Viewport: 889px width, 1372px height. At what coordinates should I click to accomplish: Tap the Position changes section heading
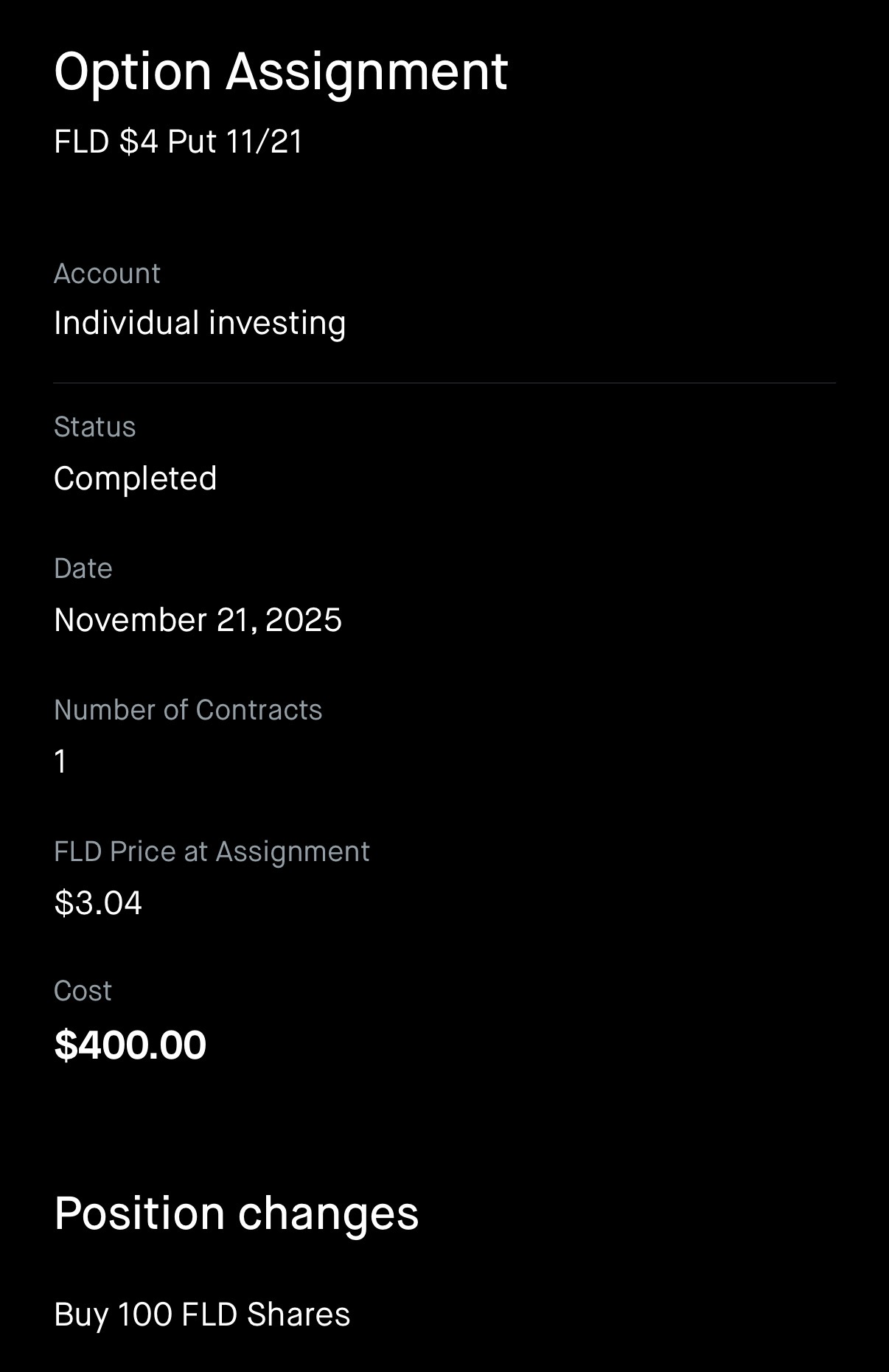[x=236, y=1213]
